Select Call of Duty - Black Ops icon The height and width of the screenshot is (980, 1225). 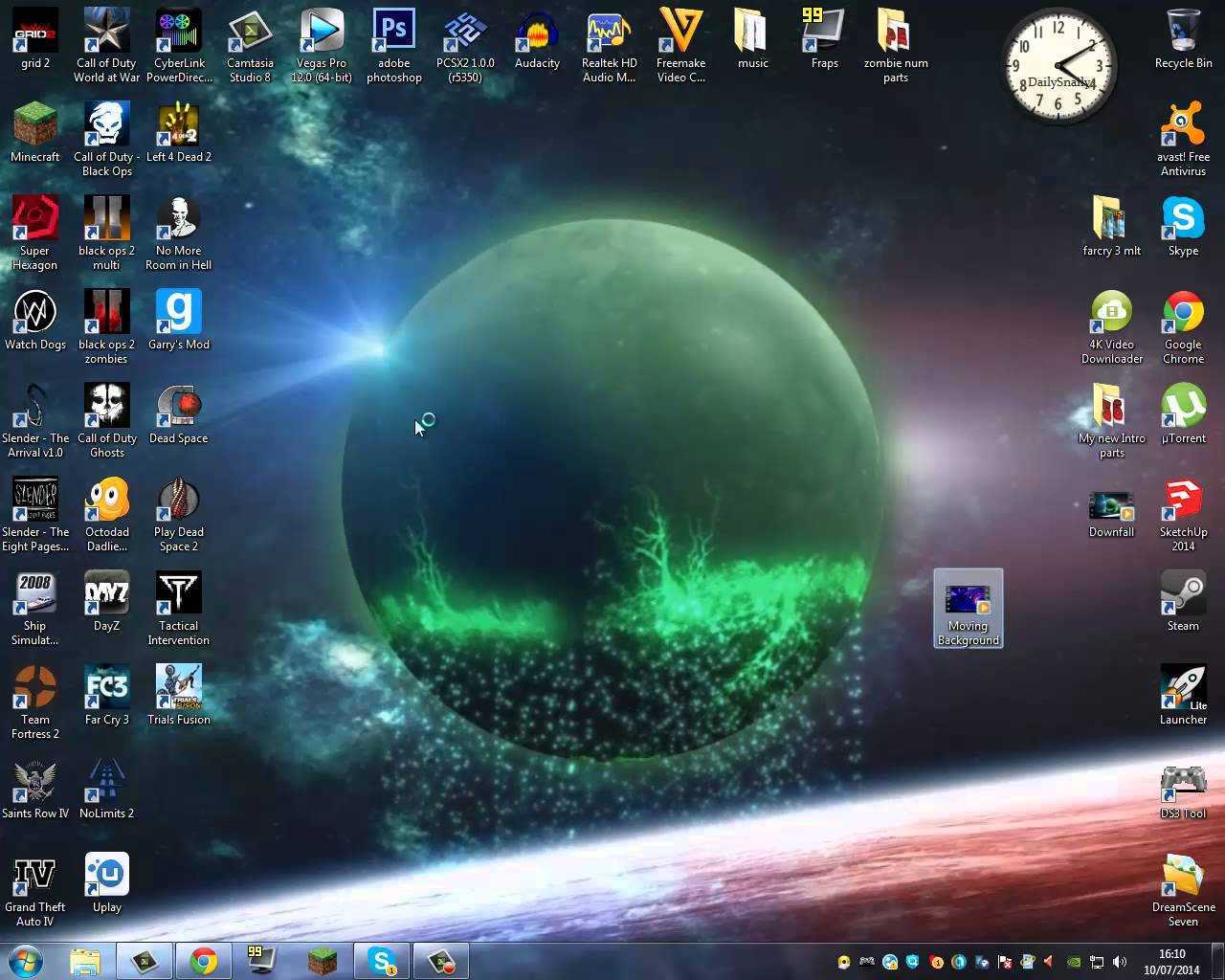pos(106,140)
